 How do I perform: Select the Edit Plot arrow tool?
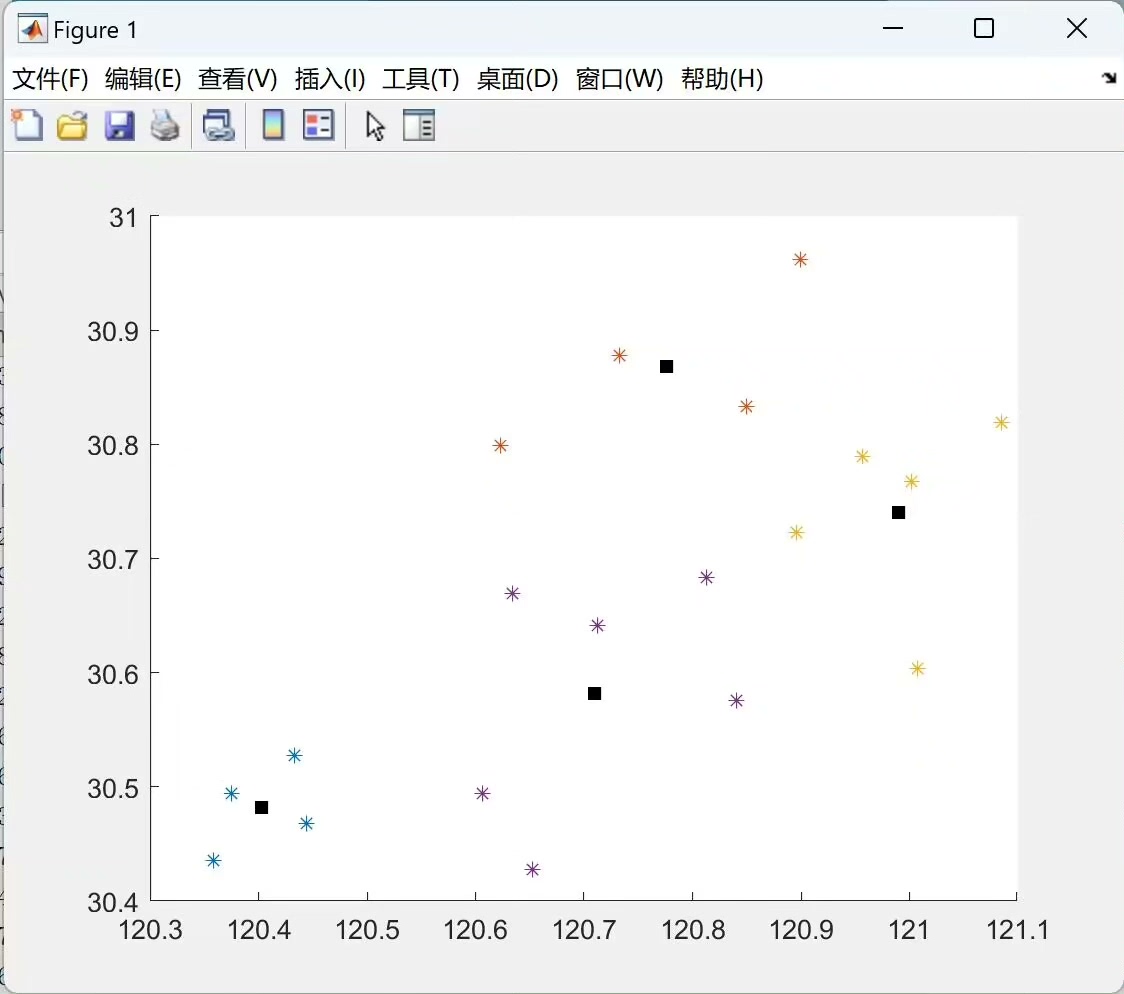[x=375, y=126]
